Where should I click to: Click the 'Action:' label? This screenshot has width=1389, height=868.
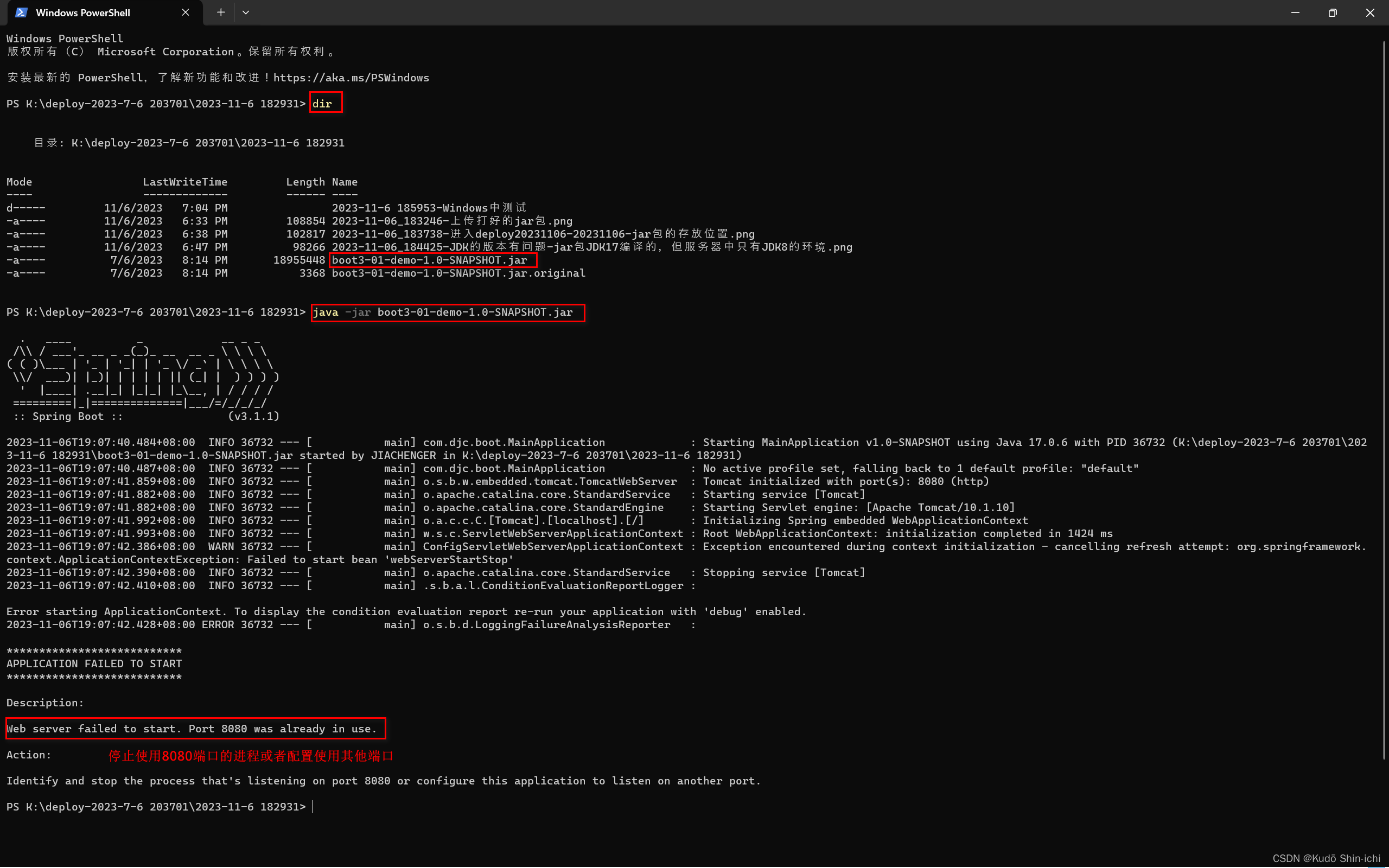[x=29, y=755]
